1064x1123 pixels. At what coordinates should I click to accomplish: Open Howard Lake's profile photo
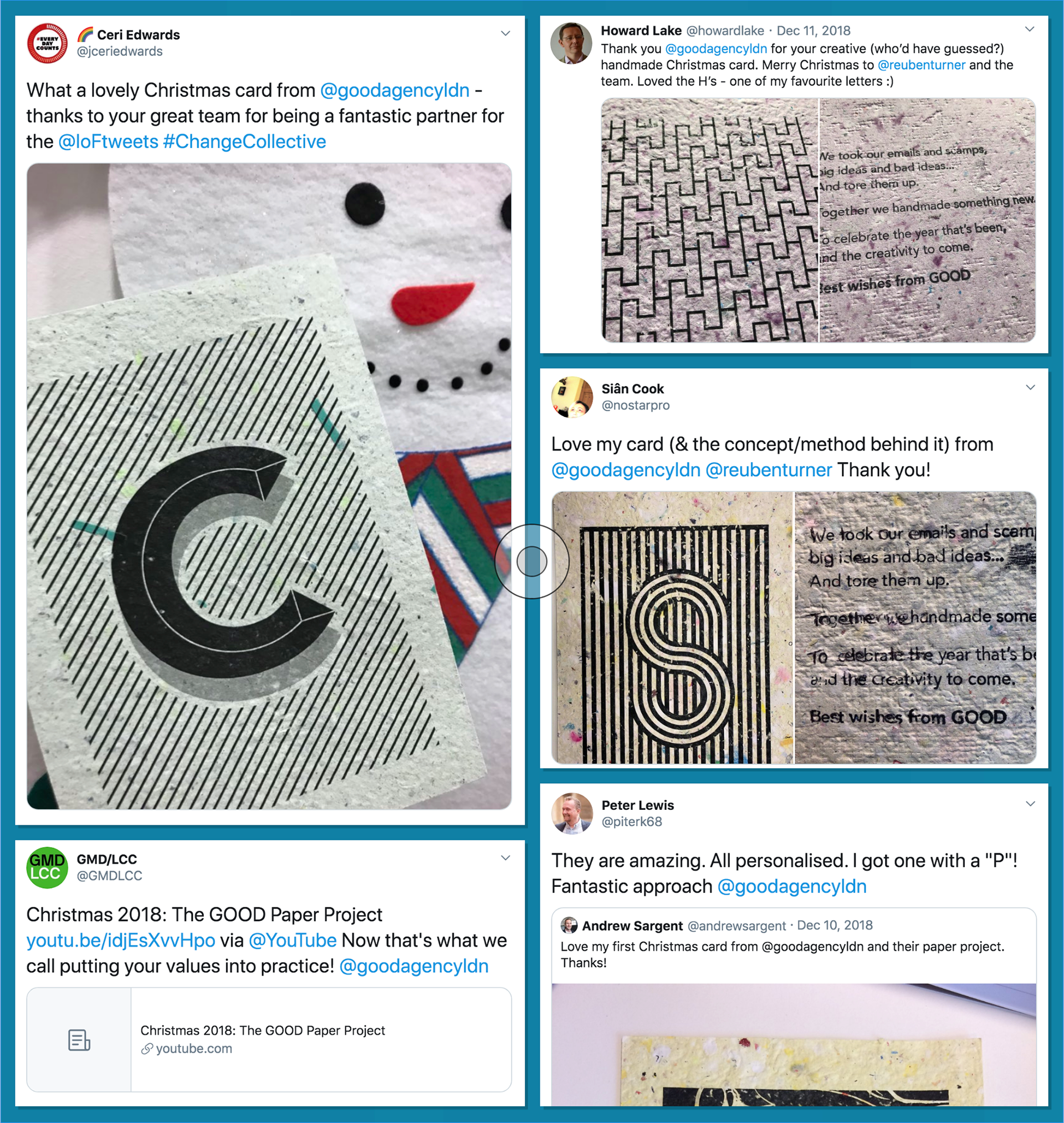pos(572,43)
